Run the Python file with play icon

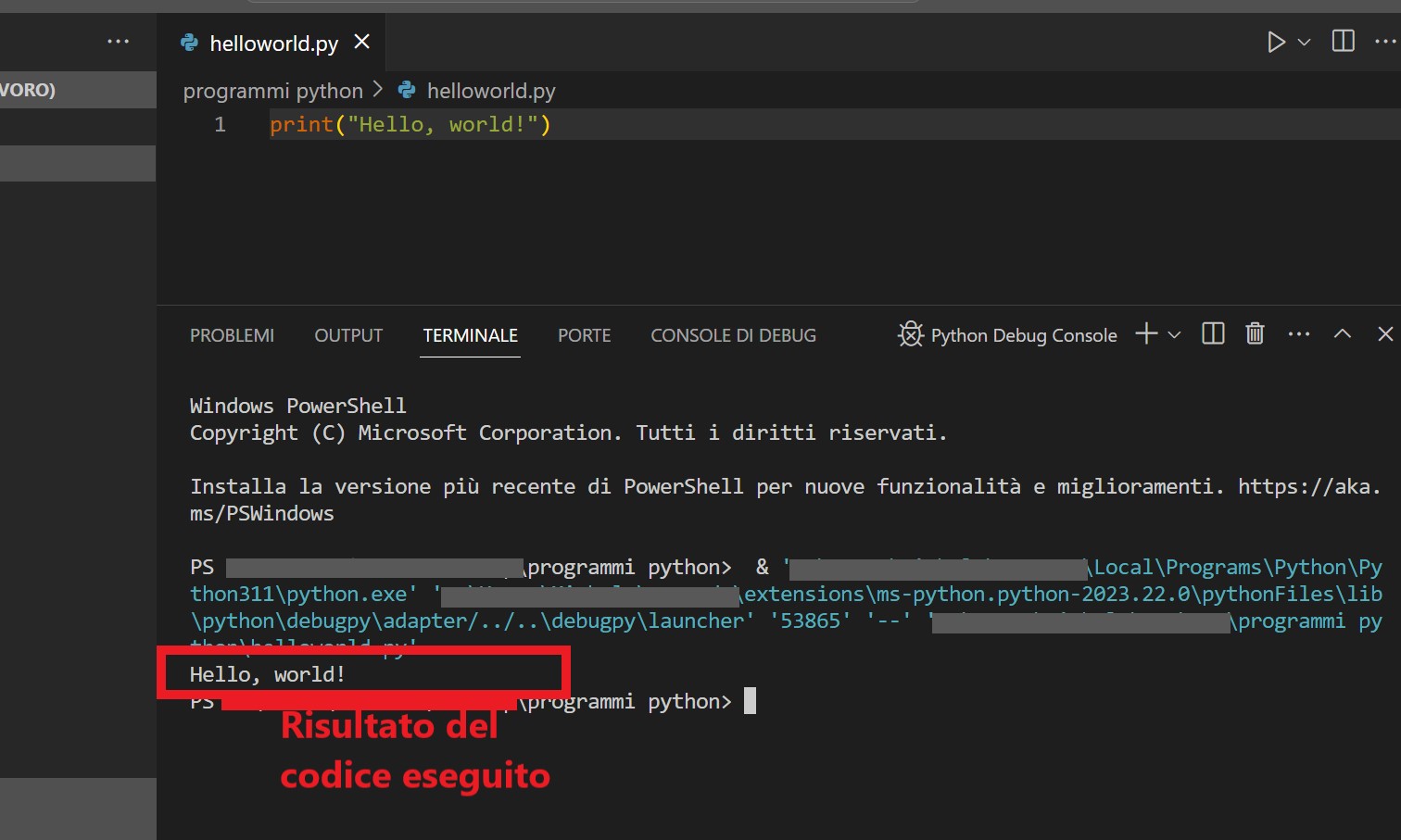pyautogui.click(x=1276, y=42)
